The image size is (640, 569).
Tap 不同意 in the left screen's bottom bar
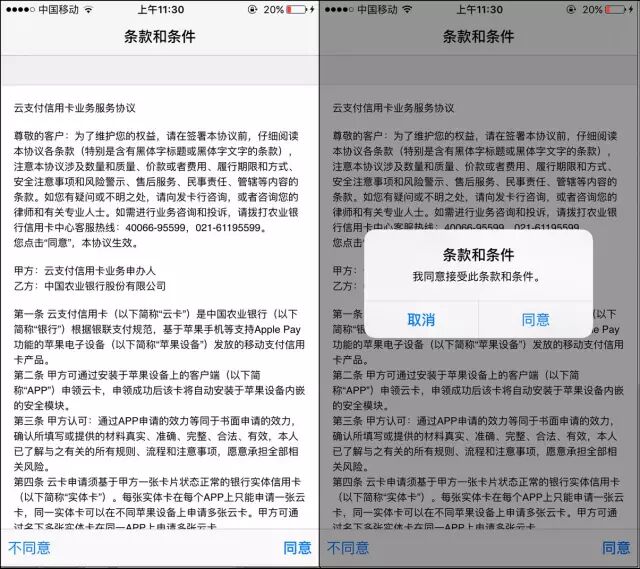click(29, 548)
